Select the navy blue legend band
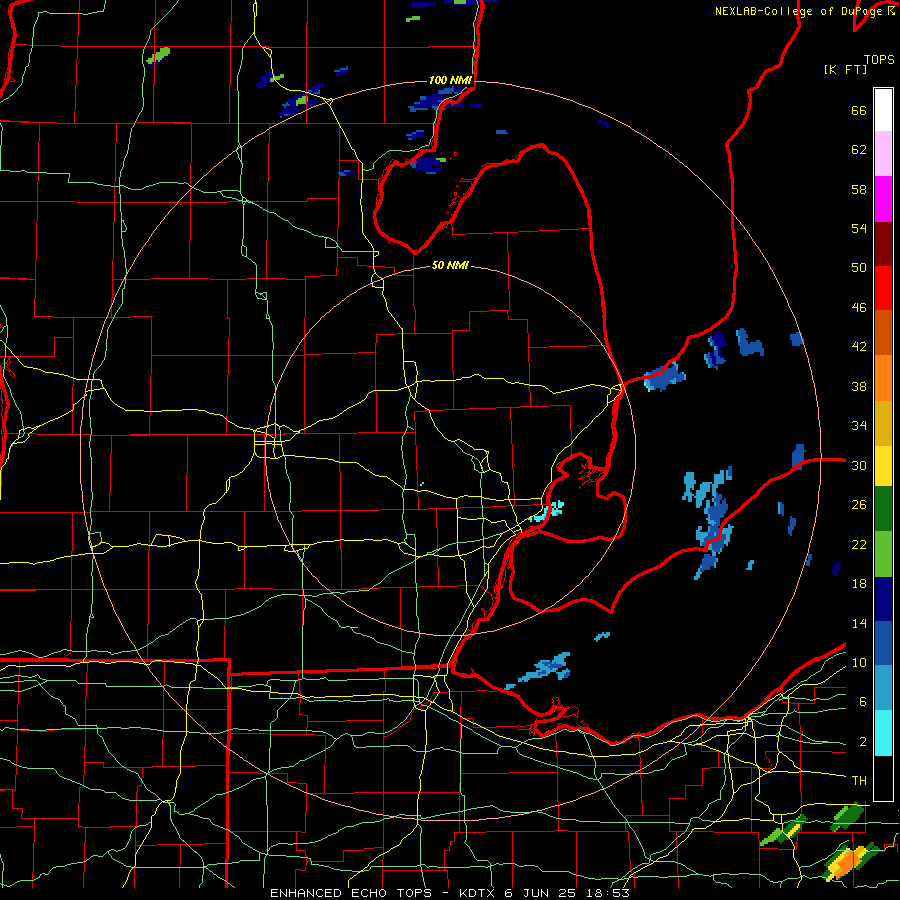The image size is (900, 900). coord(883,599)
